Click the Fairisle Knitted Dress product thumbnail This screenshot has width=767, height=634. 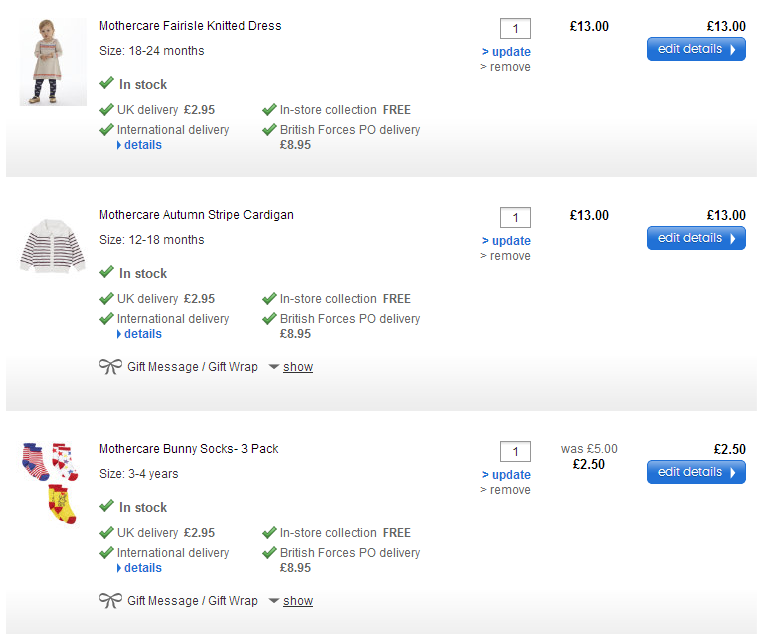46,61
